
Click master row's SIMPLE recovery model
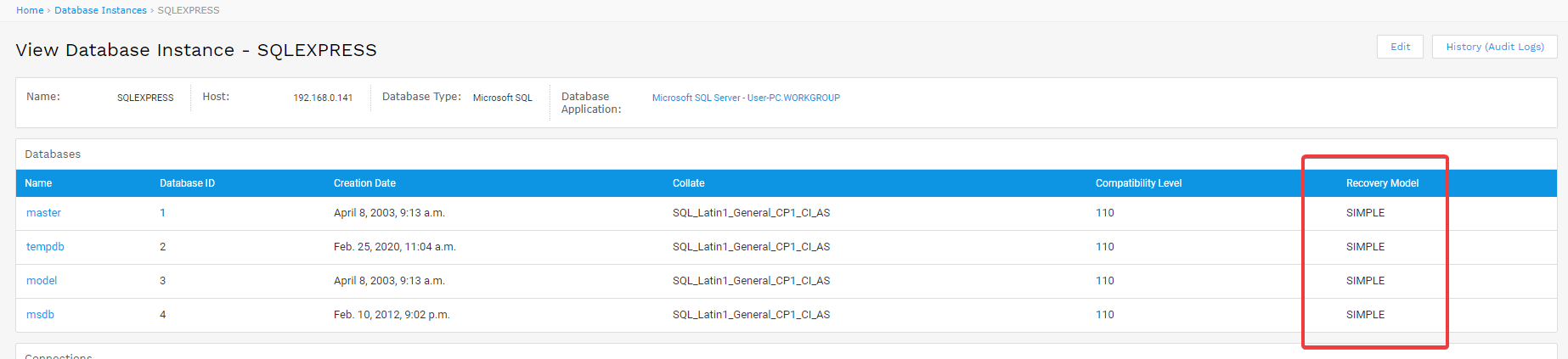(x=1365, y=213)
